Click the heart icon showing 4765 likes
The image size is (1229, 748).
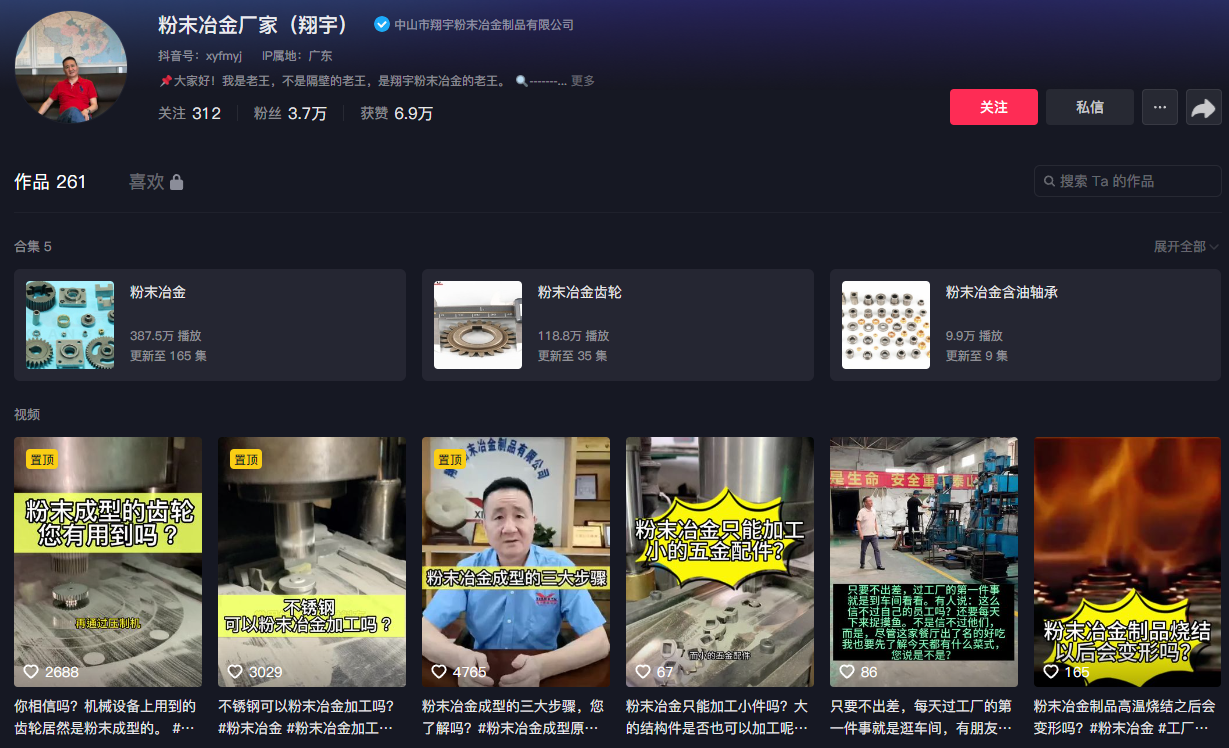pyautogui.click(x=439, y=672)
